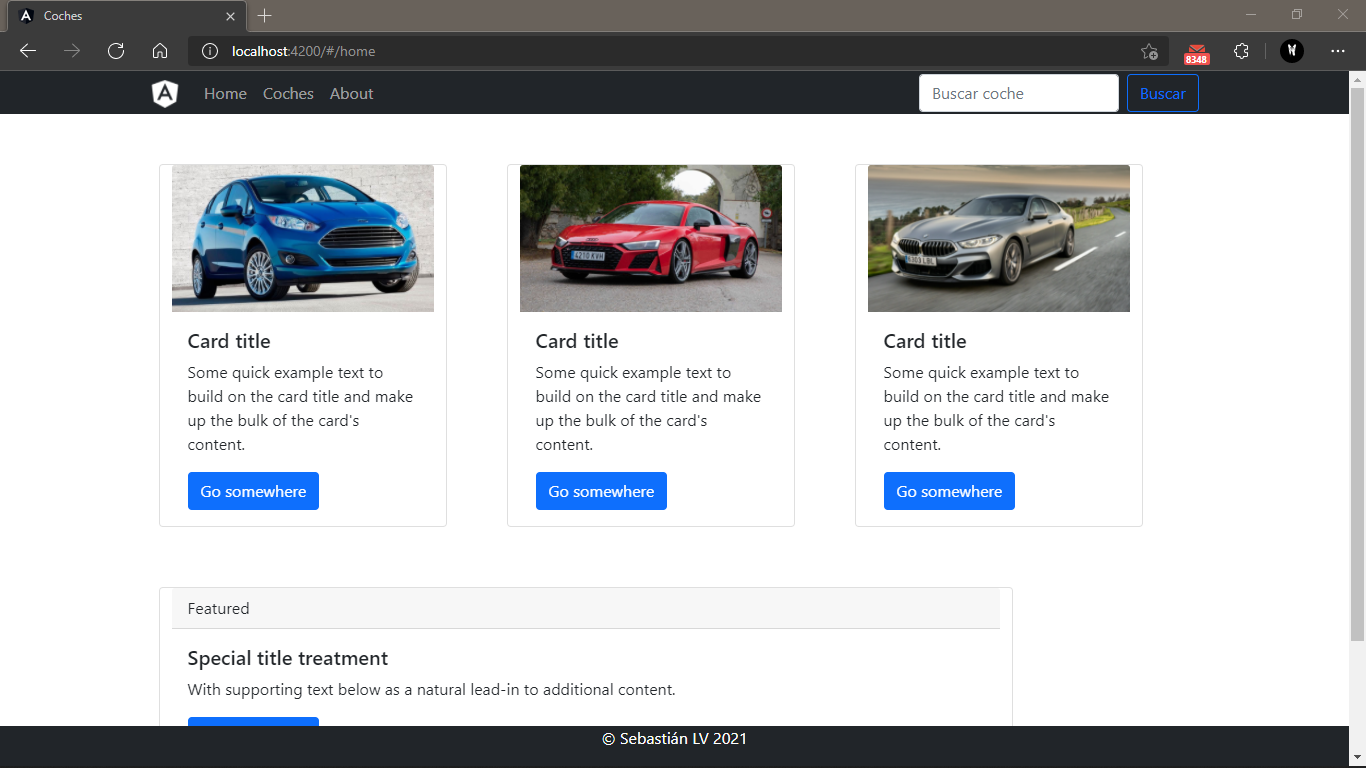The image size is (1366, 768).
Task: Click Go somewhere under the gray BMW card
Action: [x=949, y=491]
